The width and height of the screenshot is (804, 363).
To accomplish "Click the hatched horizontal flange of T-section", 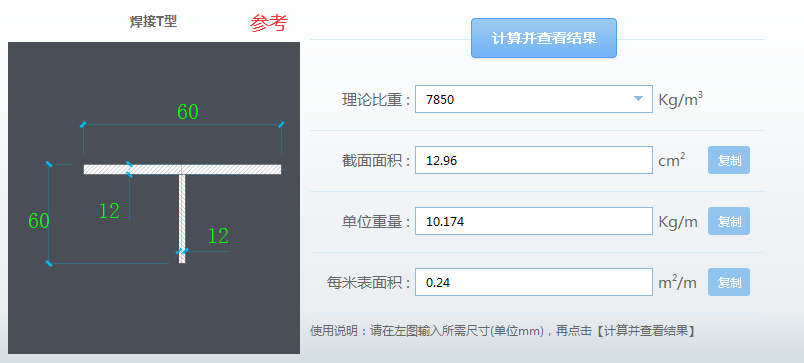I will click(183, 169).
